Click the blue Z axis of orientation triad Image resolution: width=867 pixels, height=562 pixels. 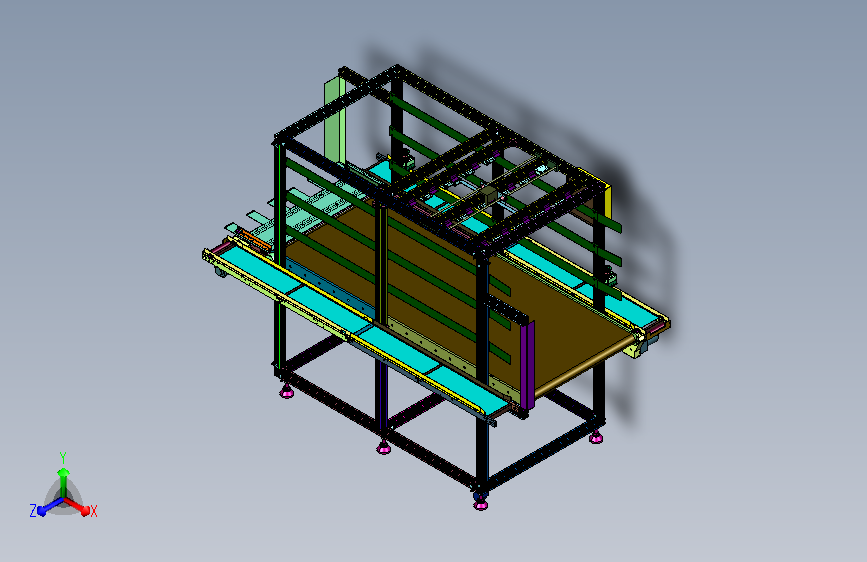tap(48, 507)
